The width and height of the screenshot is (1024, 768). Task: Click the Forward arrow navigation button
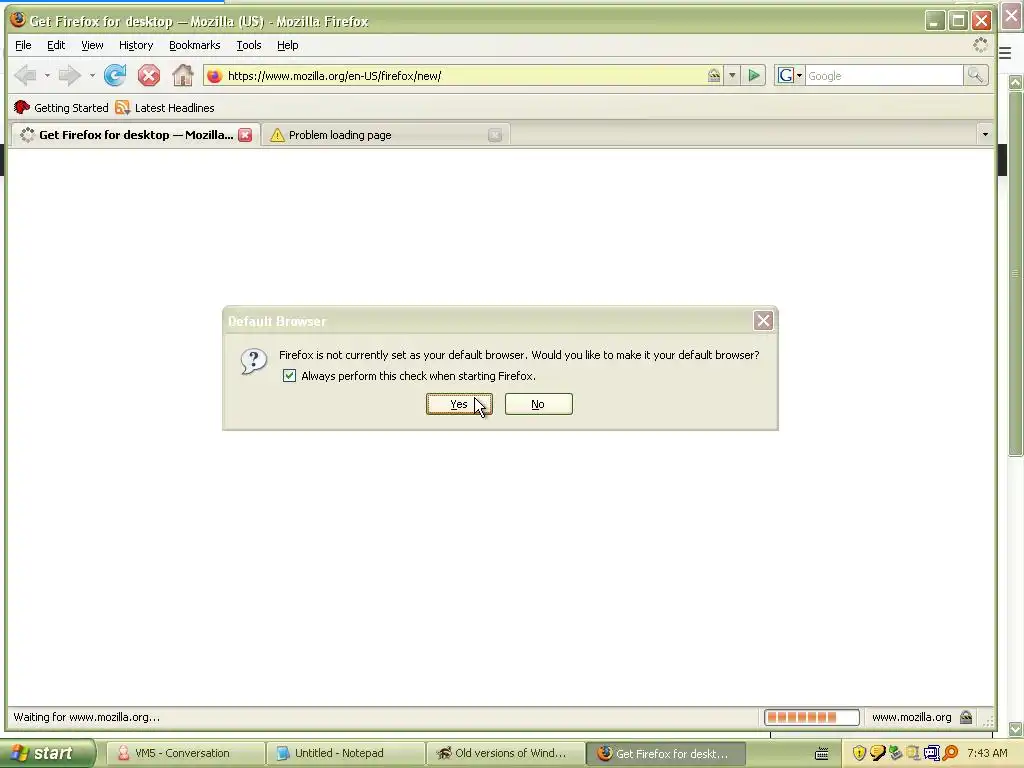point(69,76)
